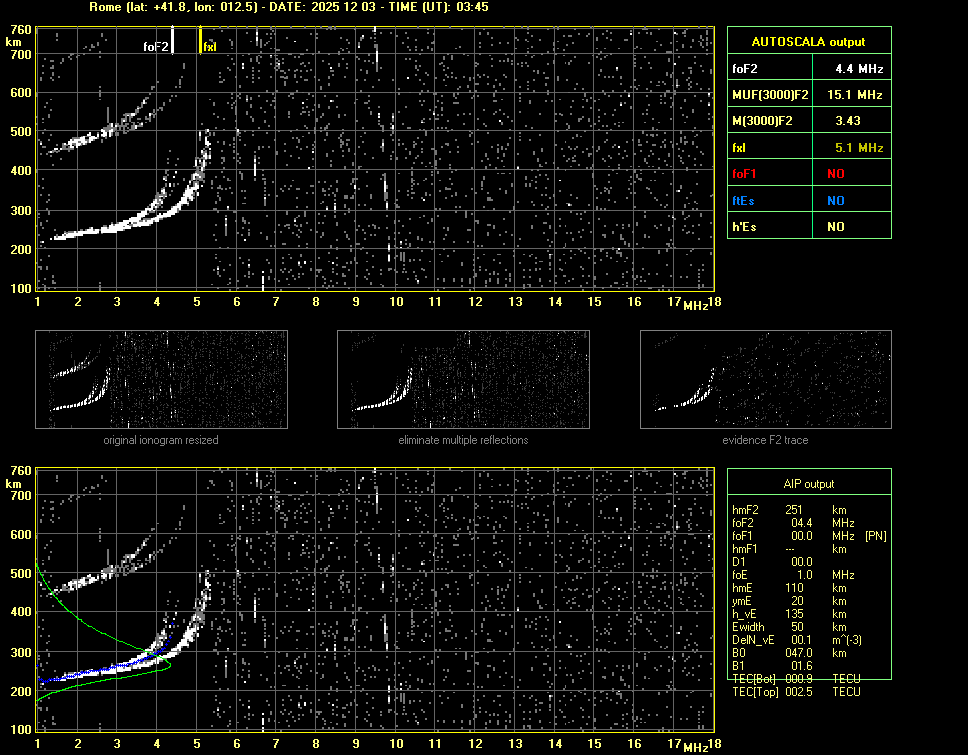
Task: Click the blue ftEs label in AUTOSCALA table
Action: coord(744,200)
